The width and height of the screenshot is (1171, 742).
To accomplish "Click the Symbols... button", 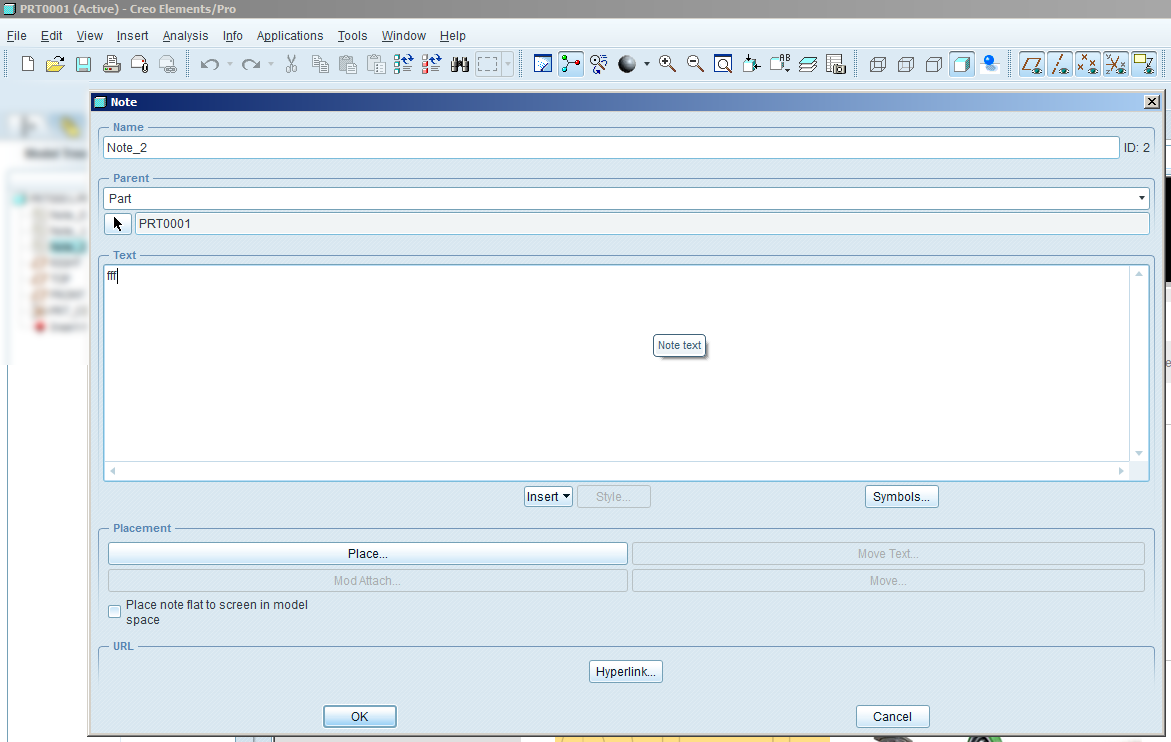I will click(x=901, y=496).
